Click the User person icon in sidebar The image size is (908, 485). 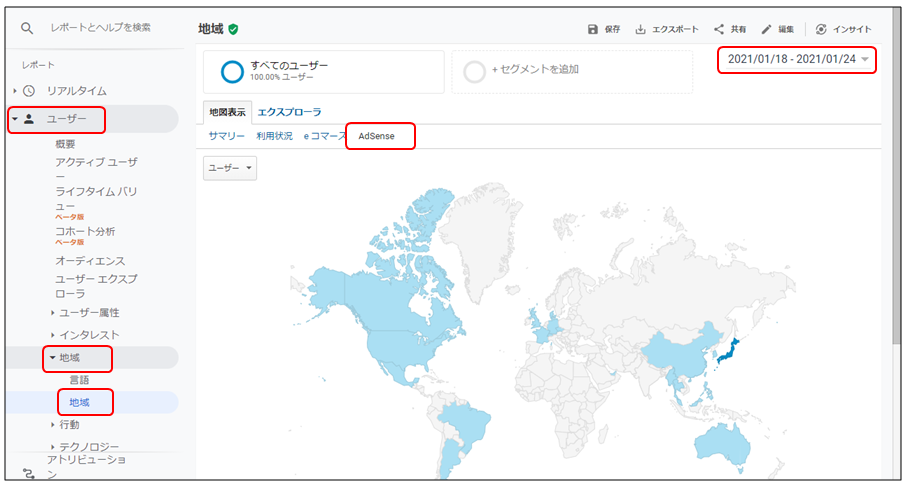coord(29,119)
